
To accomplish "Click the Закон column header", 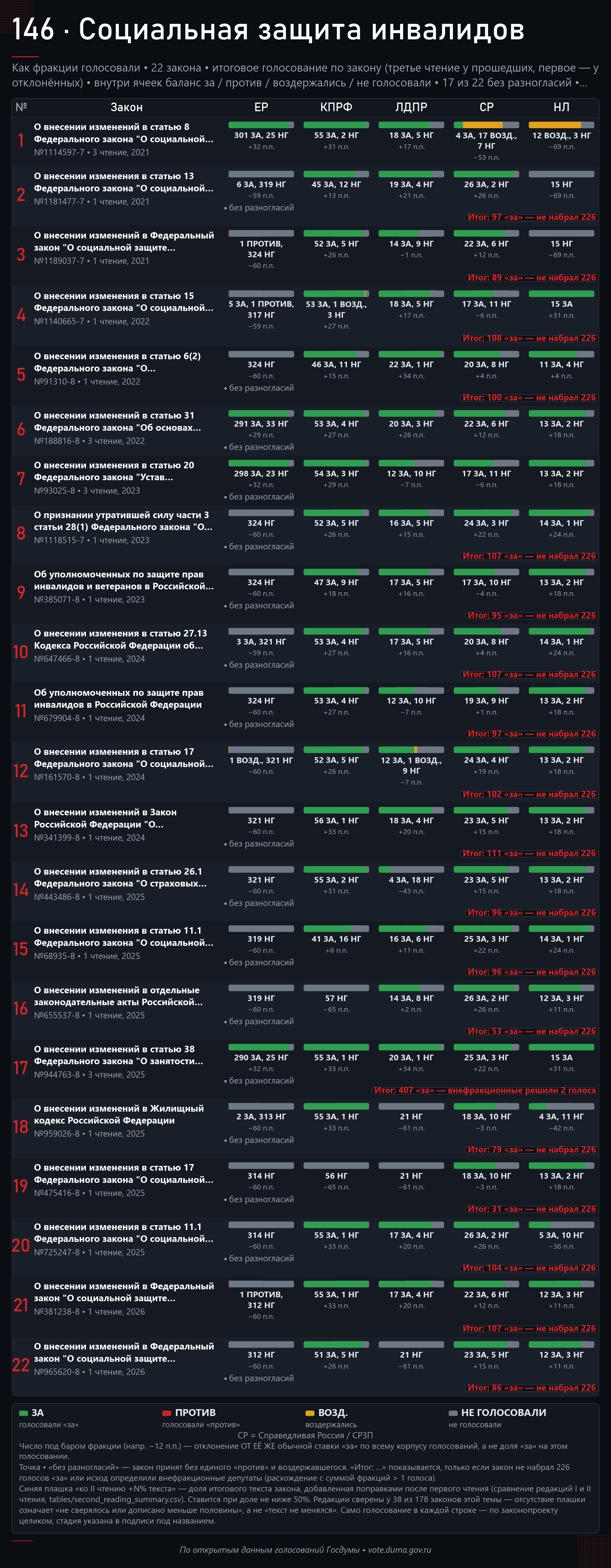I will point(127,107).
